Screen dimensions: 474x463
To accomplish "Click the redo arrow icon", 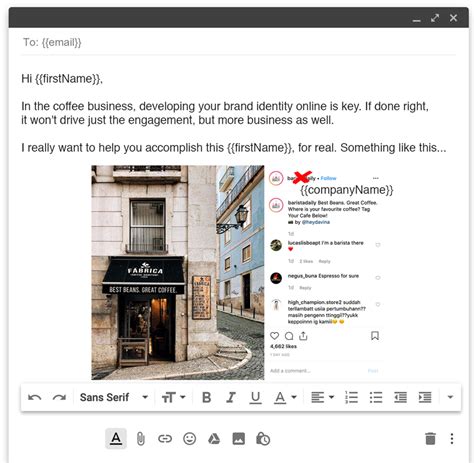I will tap(59, 397).
